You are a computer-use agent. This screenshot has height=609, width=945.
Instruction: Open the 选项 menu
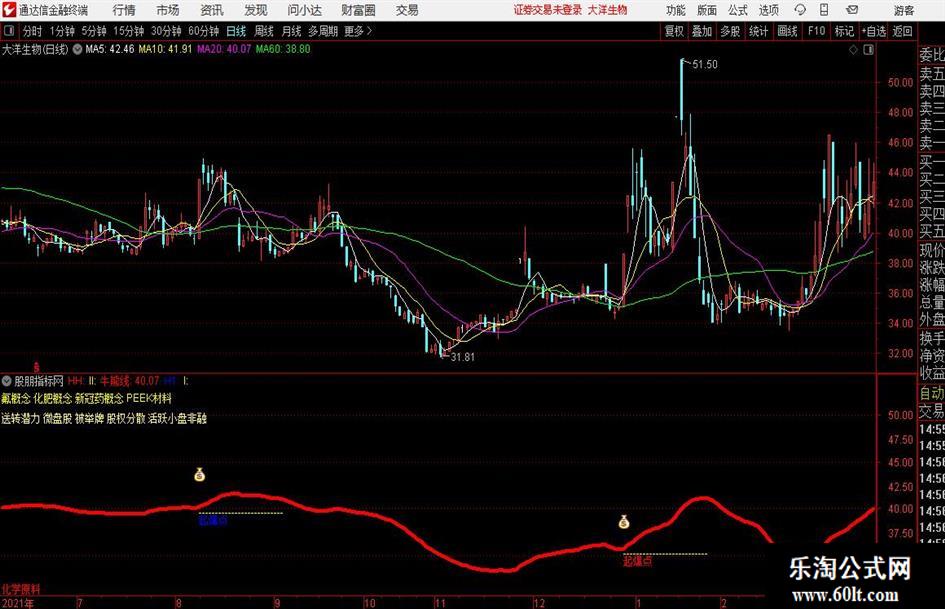768,10
